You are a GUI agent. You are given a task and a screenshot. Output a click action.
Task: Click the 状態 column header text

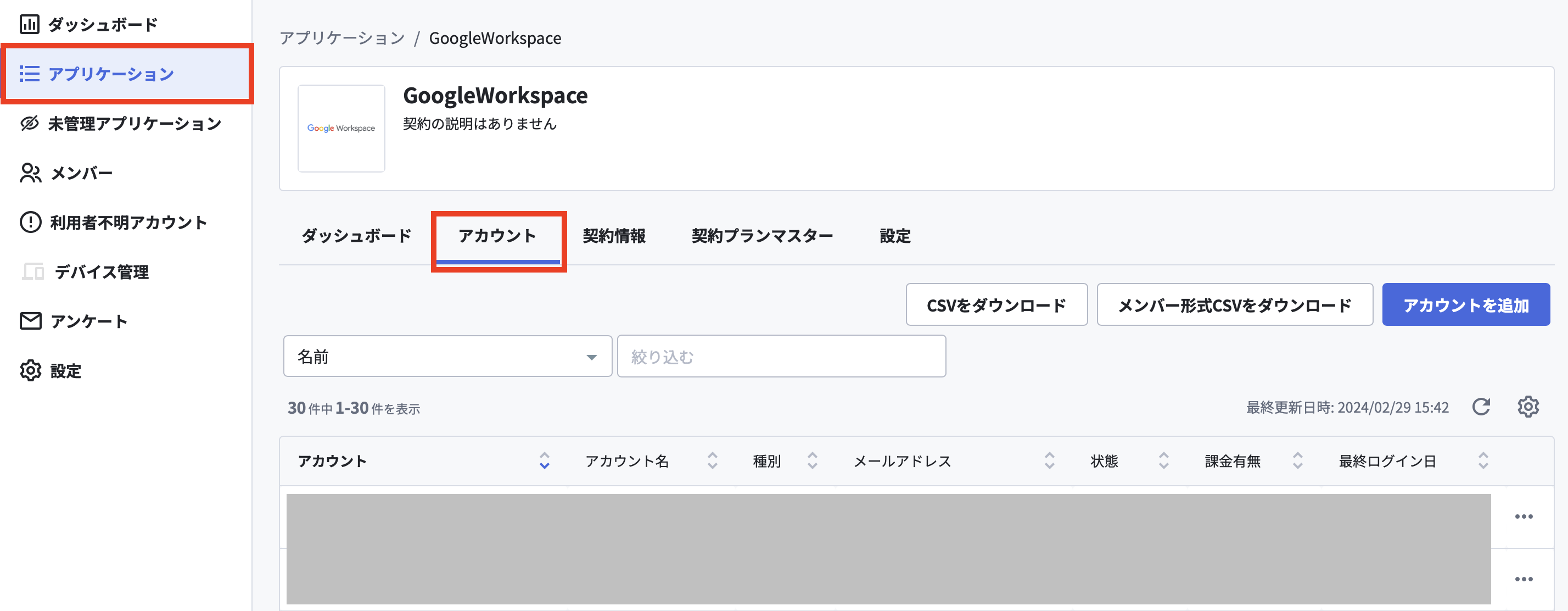[1104, 461]
